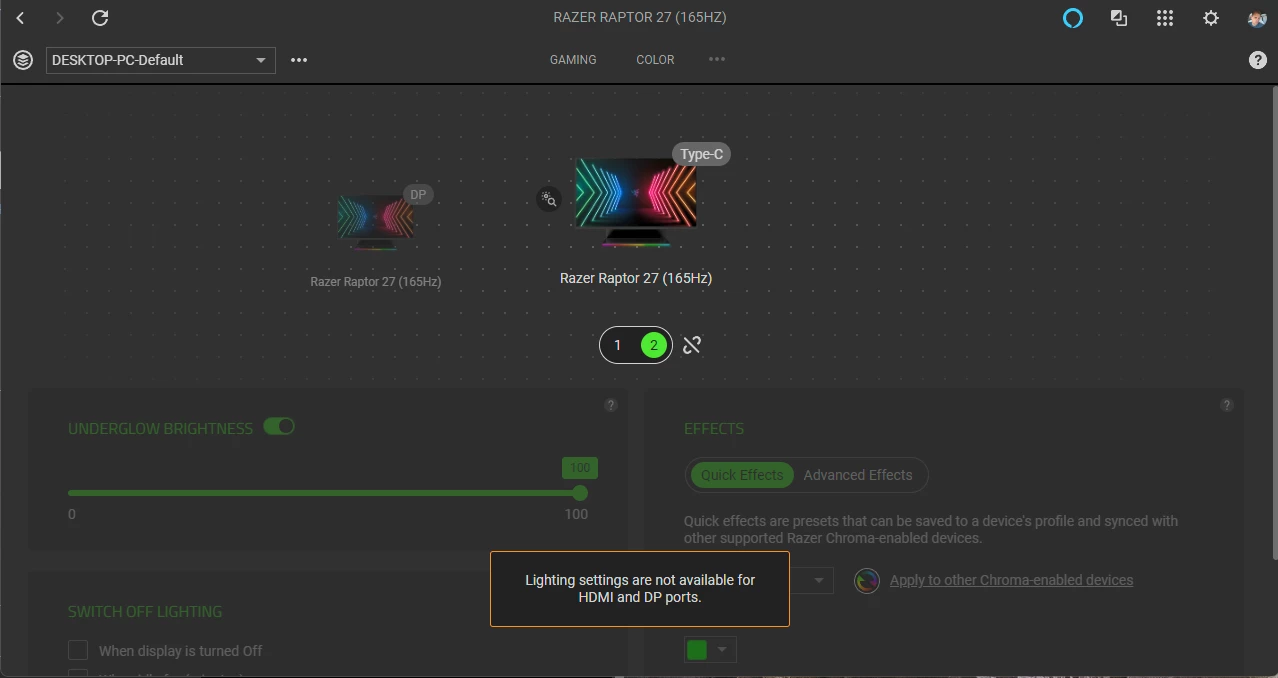Open the modules grid icon

1165,18
